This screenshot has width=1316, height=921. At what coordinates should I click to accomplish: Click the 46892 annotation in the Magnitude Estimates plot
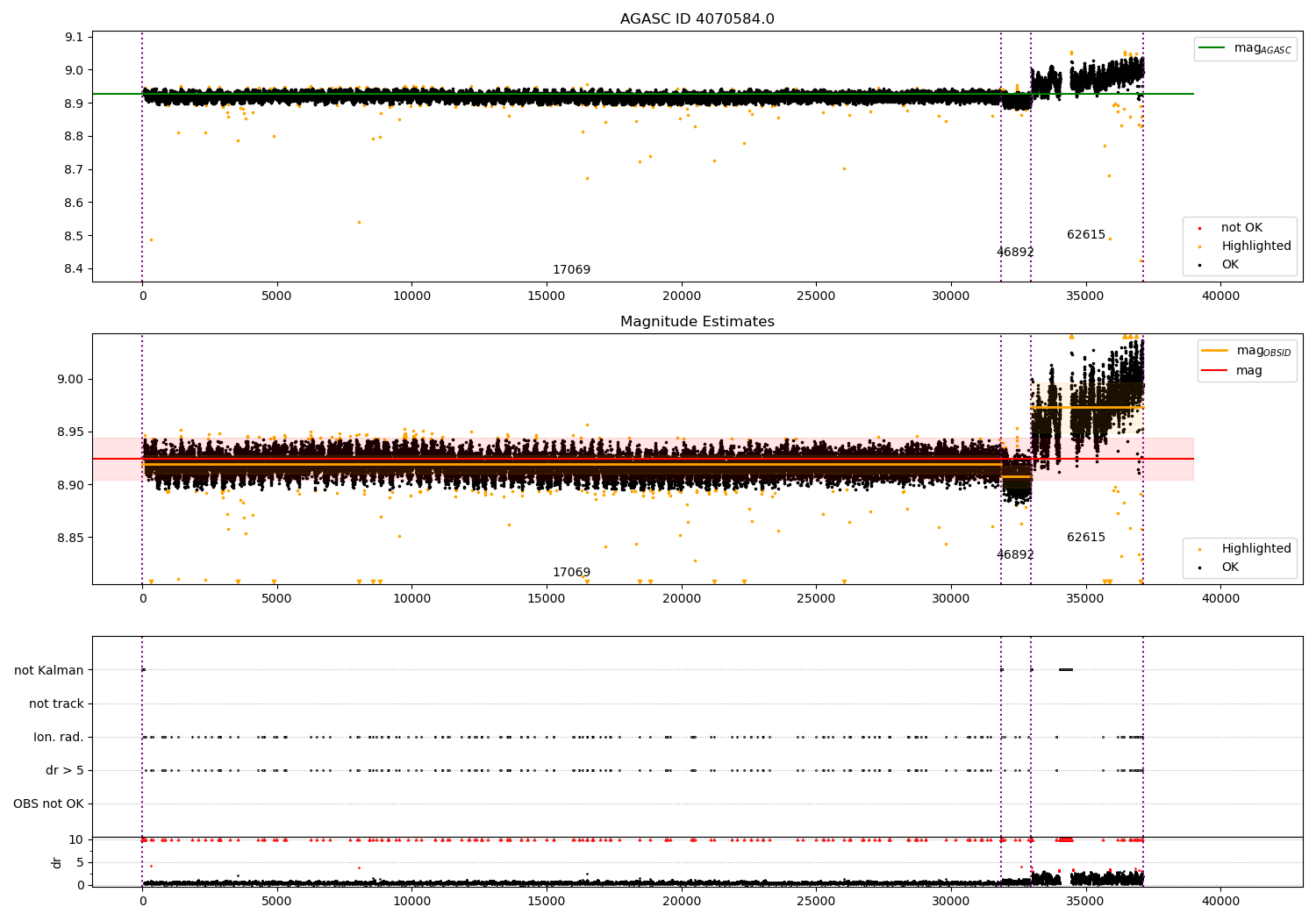tap(1015, 555)
